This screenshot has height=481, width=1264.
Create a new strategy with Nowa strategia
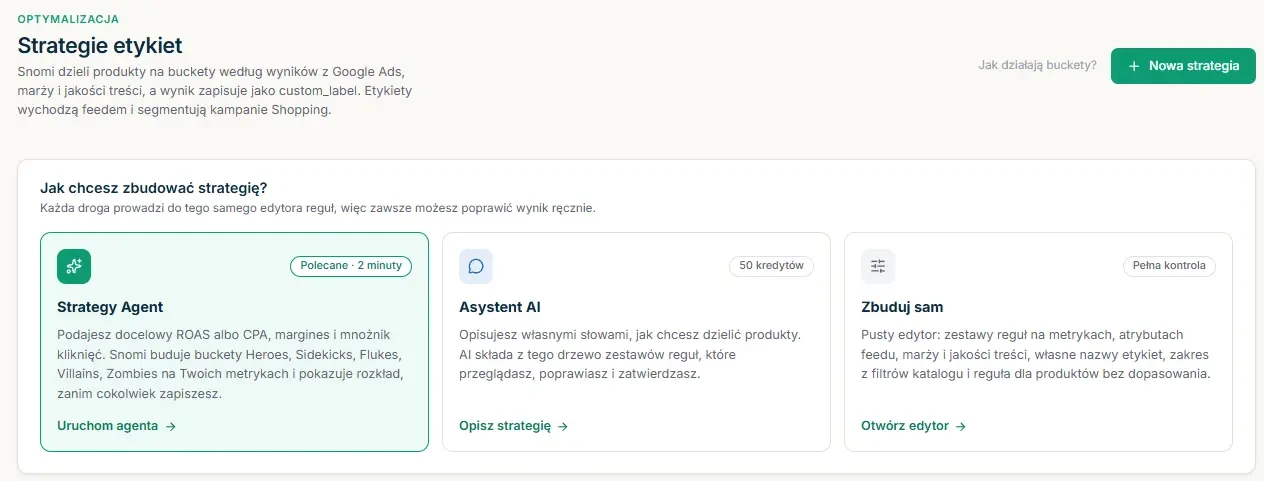pos(1183,66)
